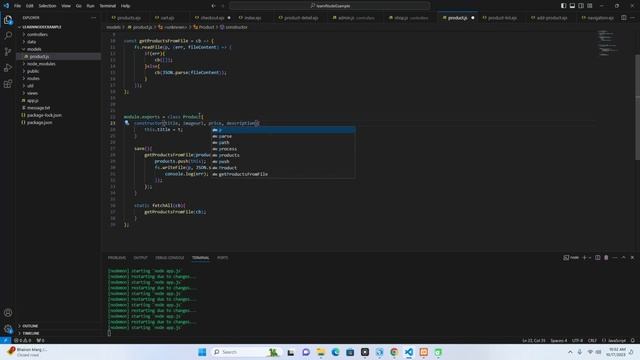Toggle the bottom panel layout button
The image size is (640, 360).
click(572, 6)
